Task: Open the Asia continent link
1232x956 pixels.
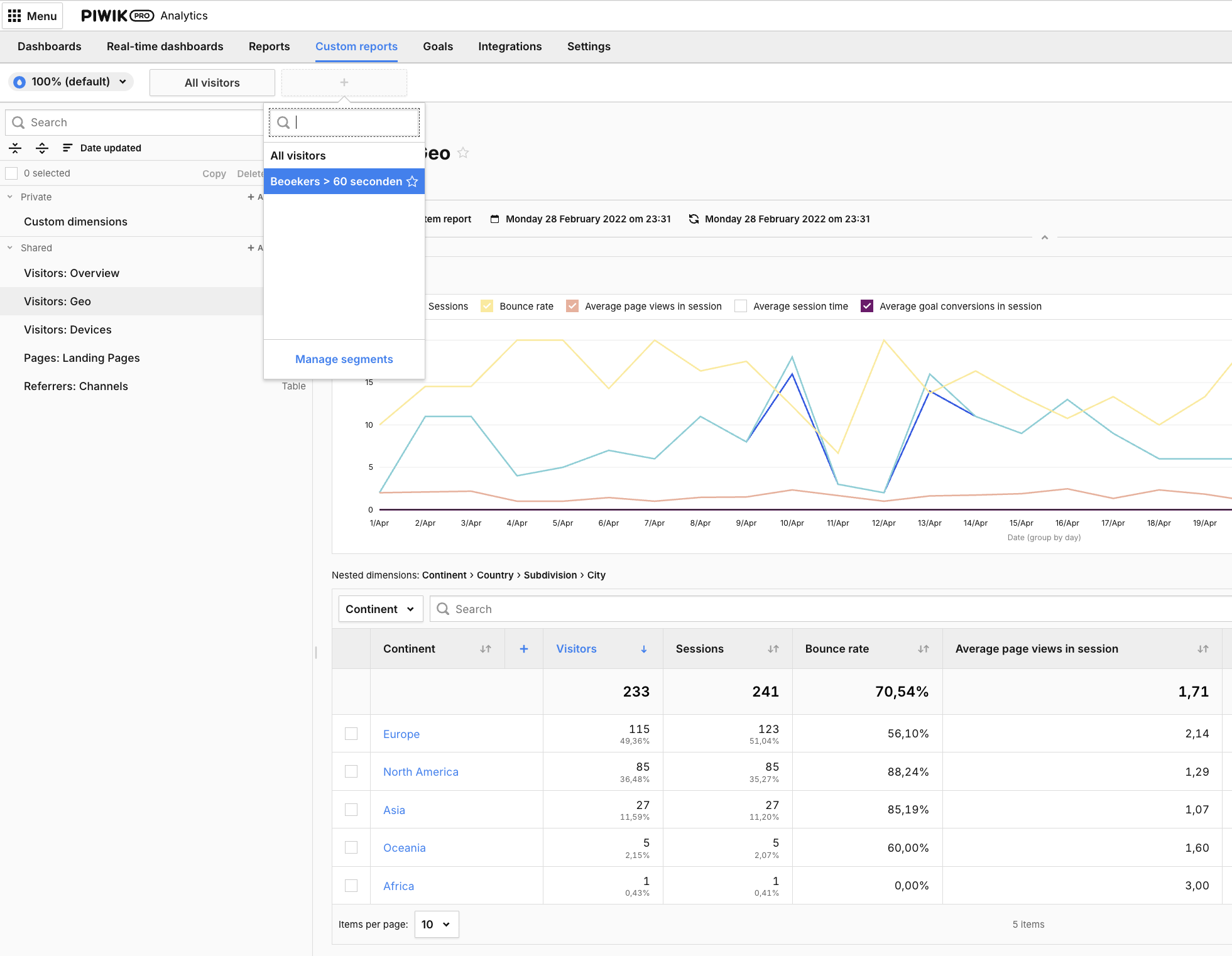Action: click(x=395, y=810)
